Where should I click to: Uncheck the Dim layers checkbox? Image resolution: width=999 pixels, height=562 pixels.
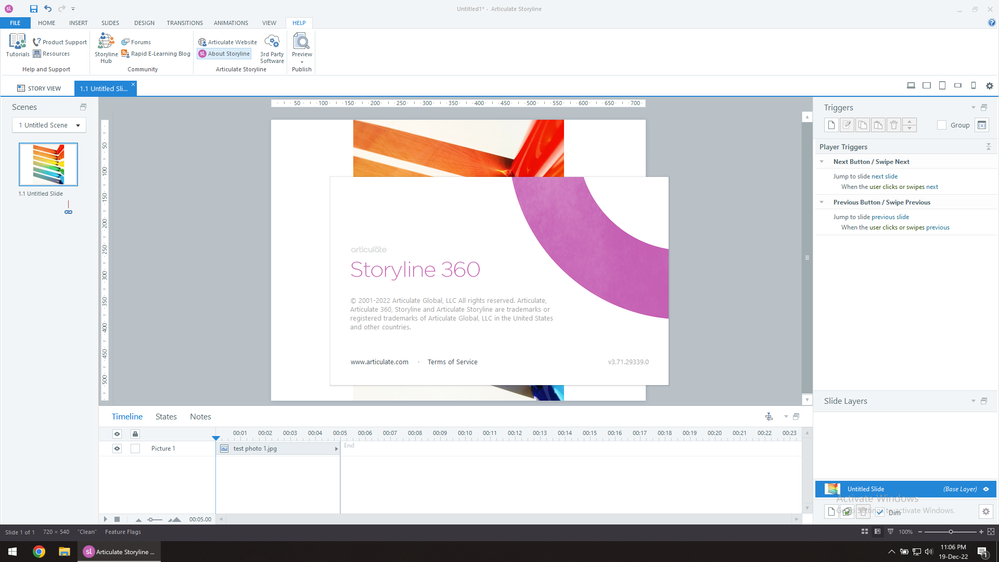click(880, 512)
